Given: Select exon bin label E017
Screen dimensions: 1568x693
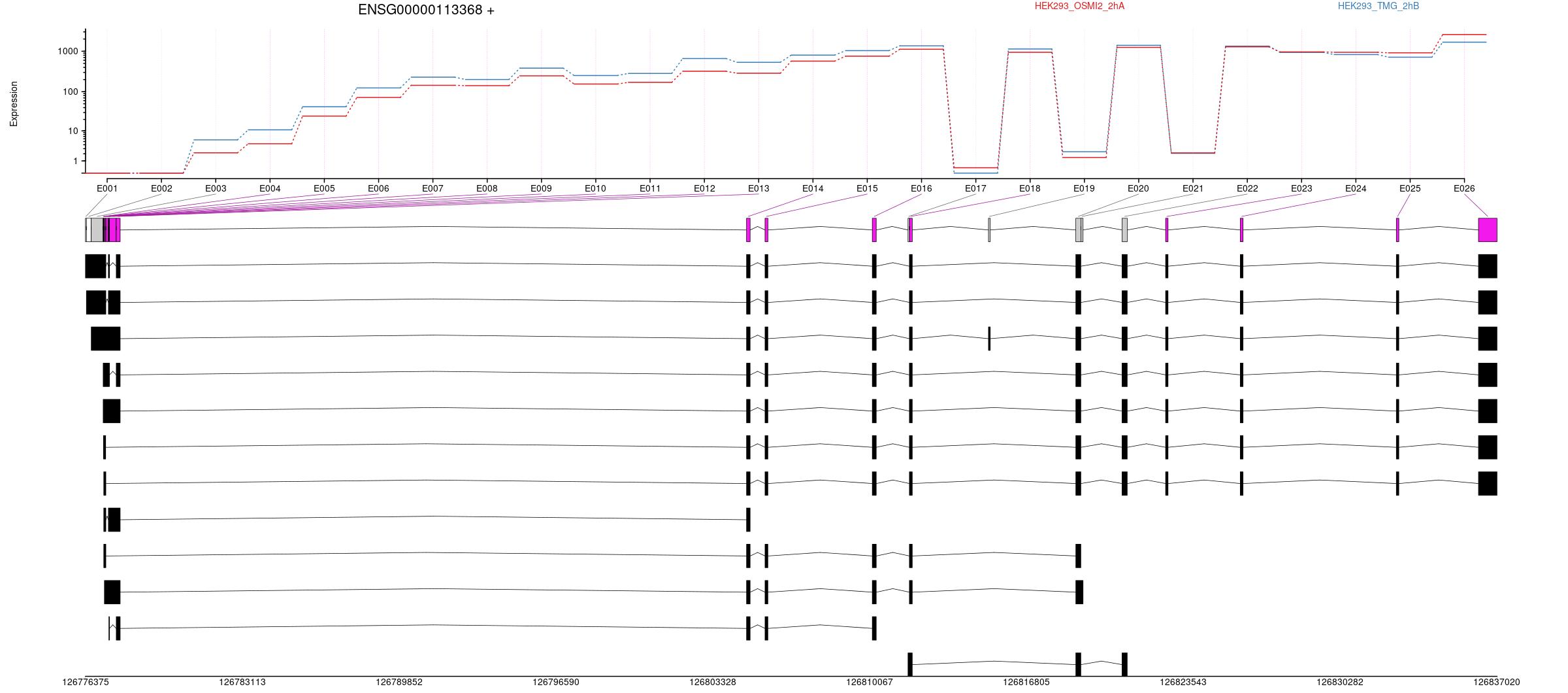Looking at the screenshot, I should coord(975,188).
